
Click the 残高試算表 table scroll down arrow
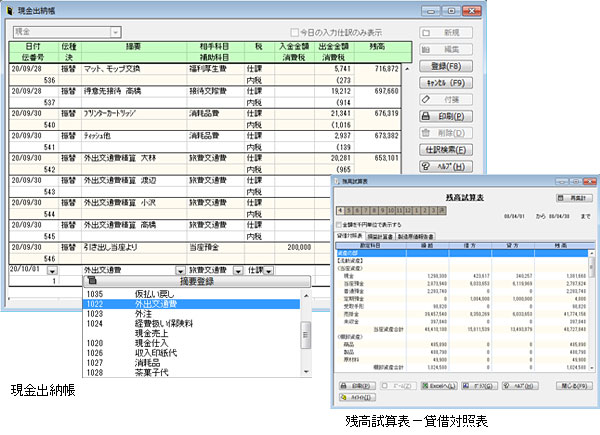pos(592,368)
